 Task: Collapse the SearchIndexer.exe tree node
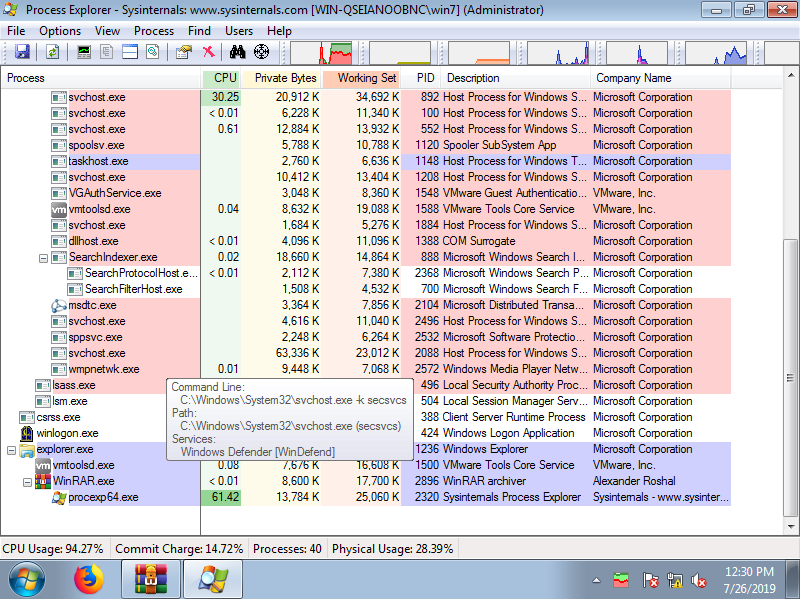click(x=43, y=258)
